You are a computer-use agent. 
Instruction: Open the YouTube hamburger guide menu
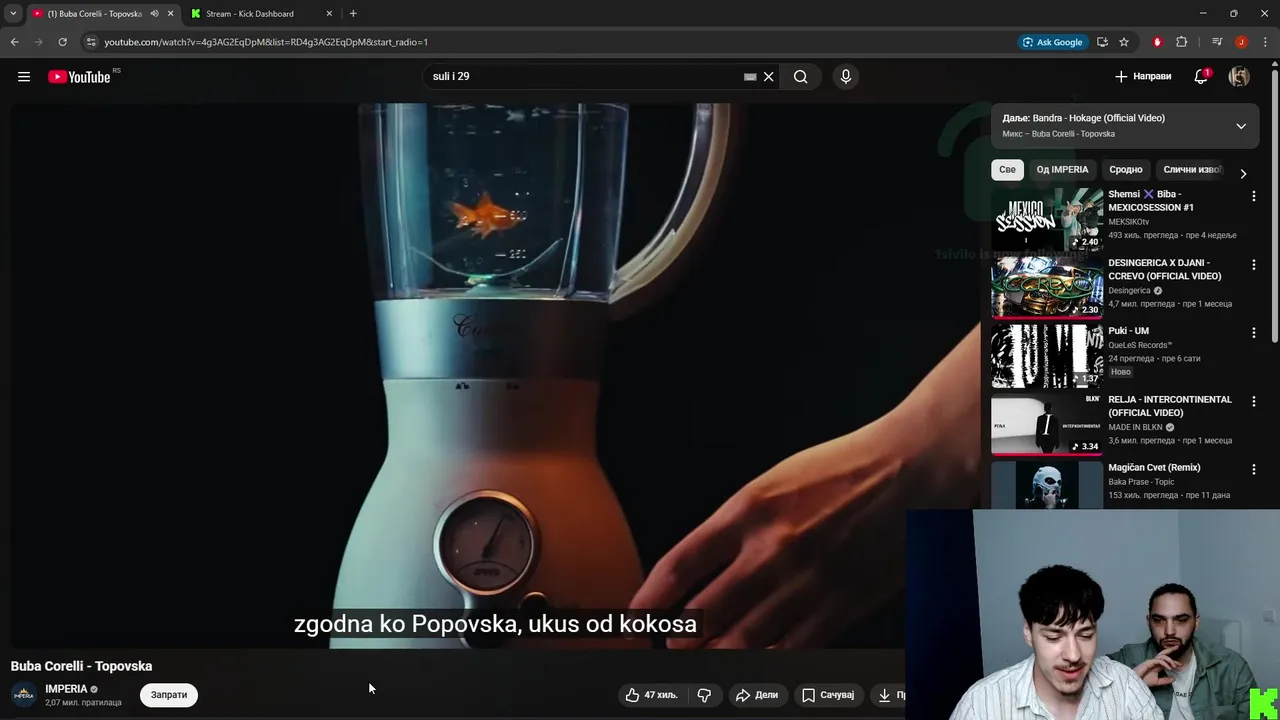coord(24,77)
